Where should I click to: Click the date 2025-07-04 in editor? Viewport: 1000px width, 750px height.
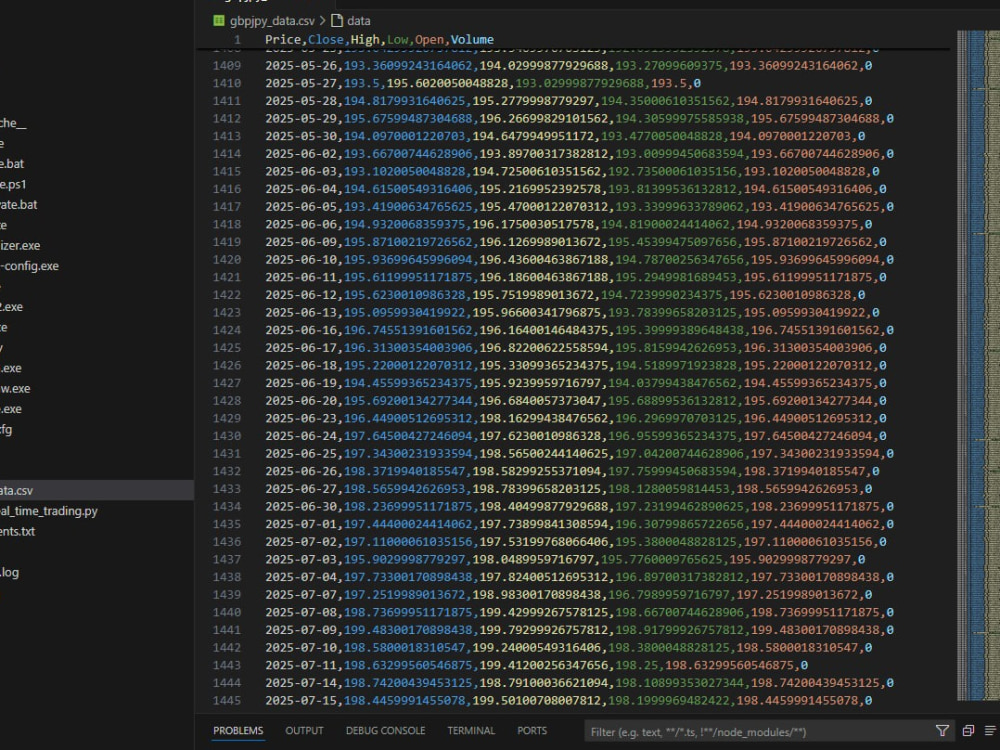pos(303,577)
